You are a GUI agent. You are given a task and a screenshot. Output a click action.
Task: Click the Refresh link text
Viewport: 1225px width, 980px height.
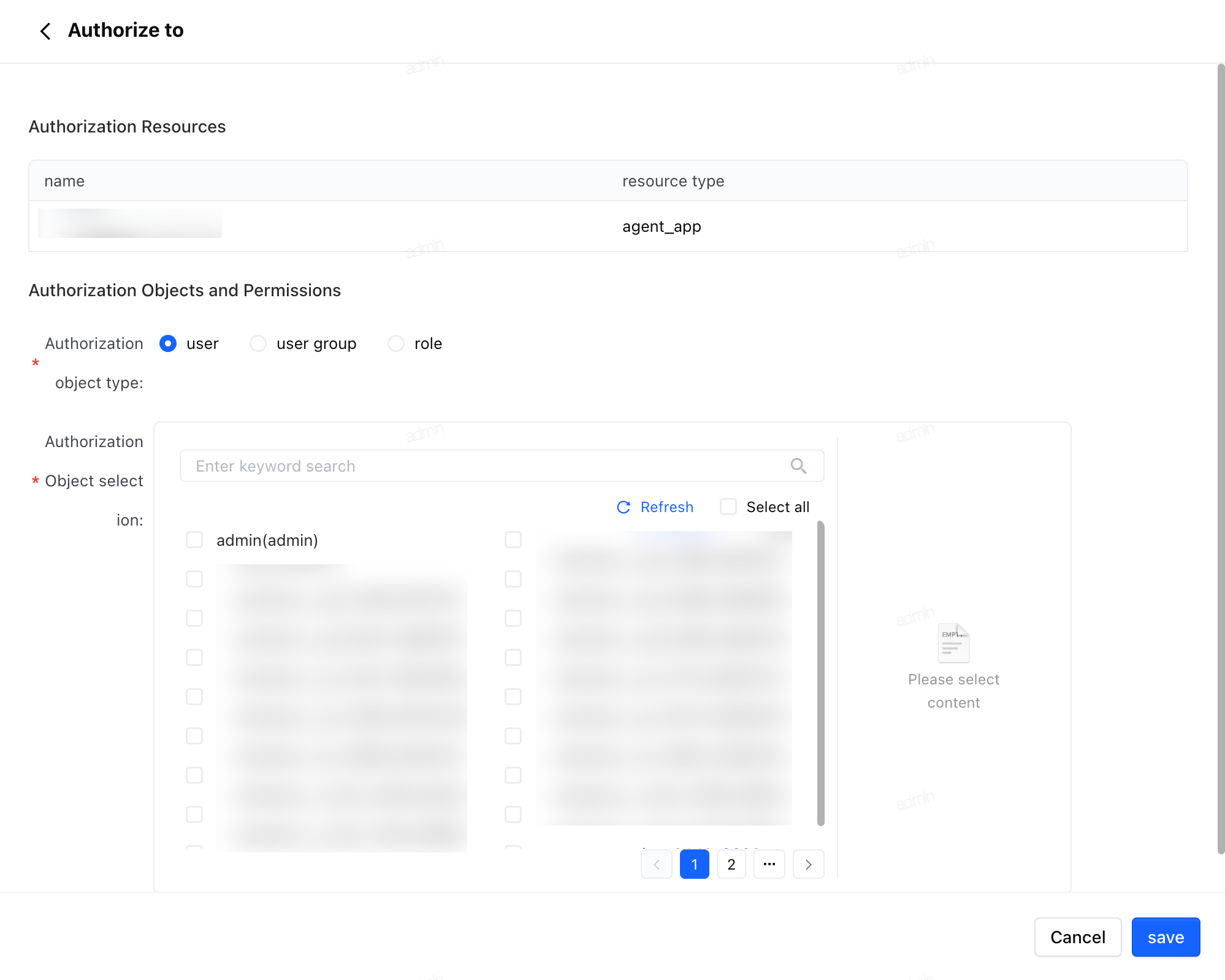pos(667,507)
